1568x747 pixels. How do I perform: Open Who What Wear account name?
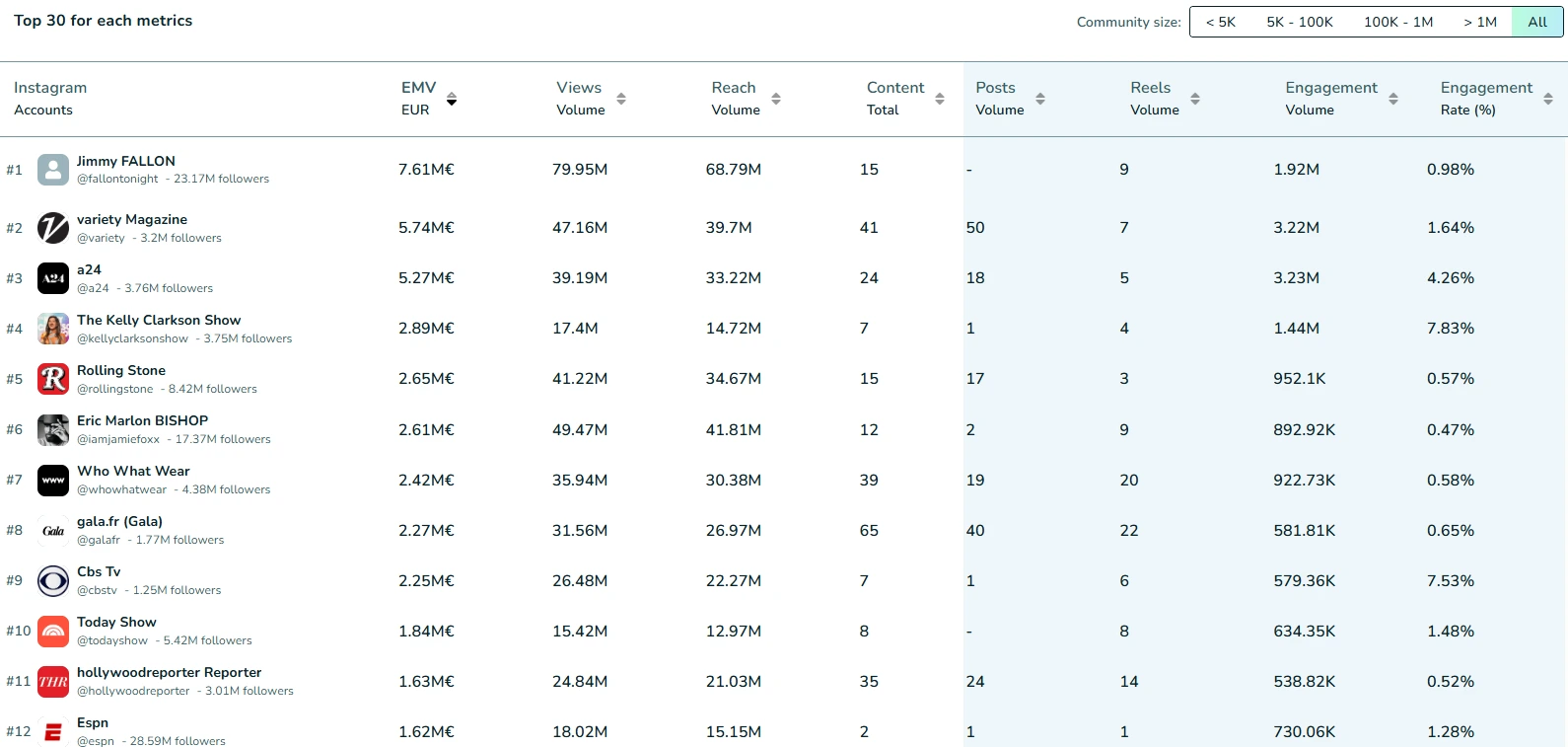(133, 471)
